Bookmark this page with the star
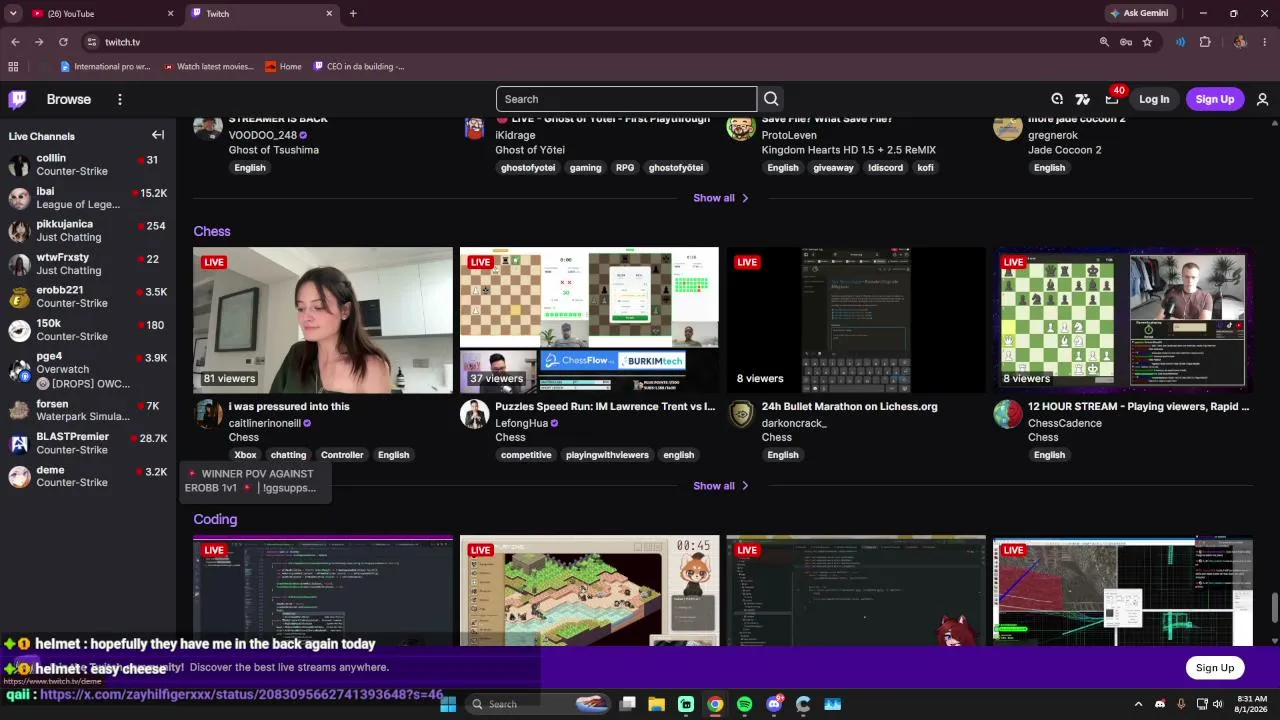The width and height of the screenshot is (1280, 720). (1147, 42)
